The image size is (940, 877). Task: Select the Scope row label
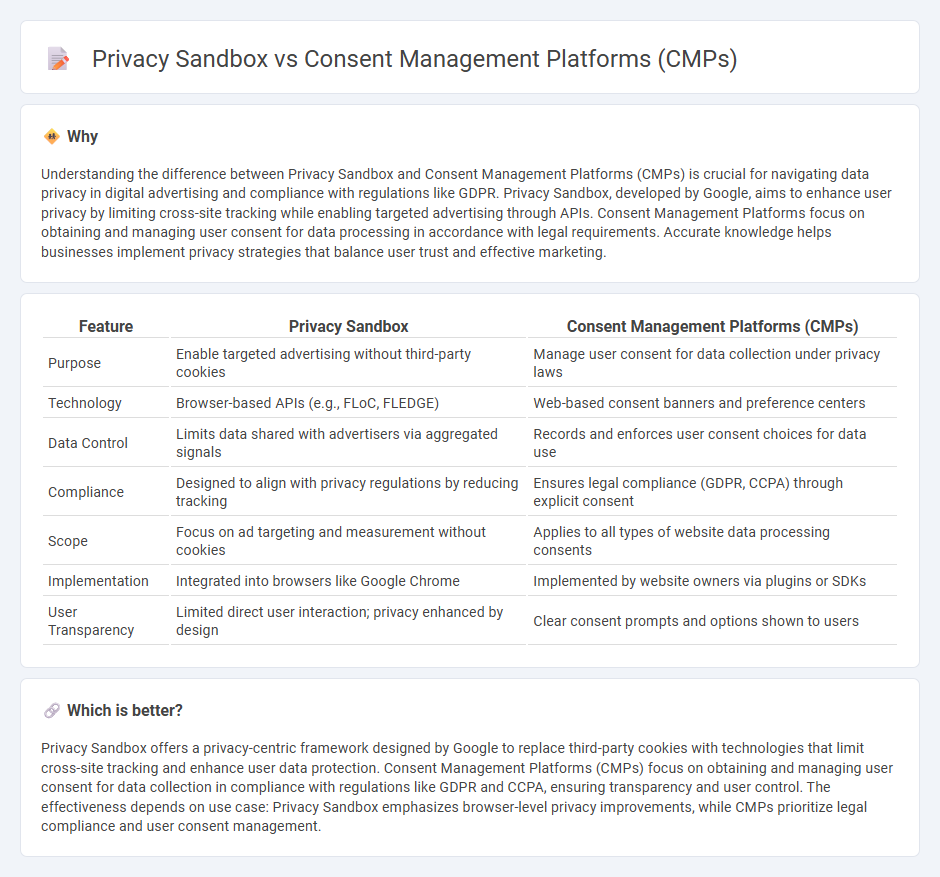[x=68, y=541]
